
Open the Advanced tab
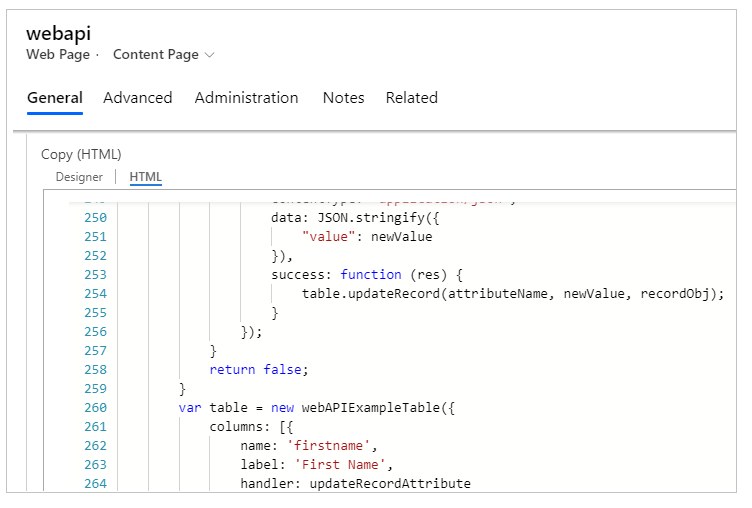138,98
